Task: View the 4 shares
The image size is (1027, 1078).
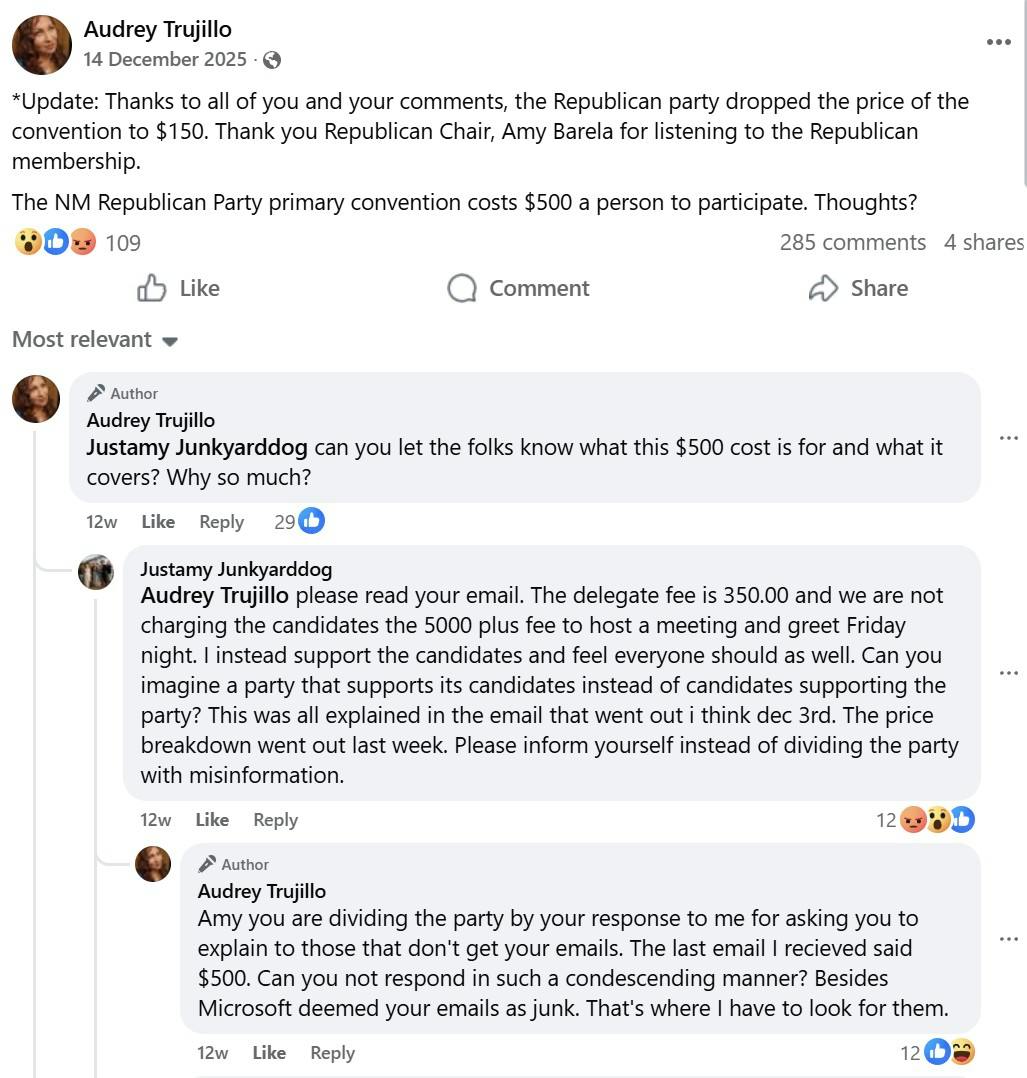Action: pyautogui.click(x=984, y=242)
